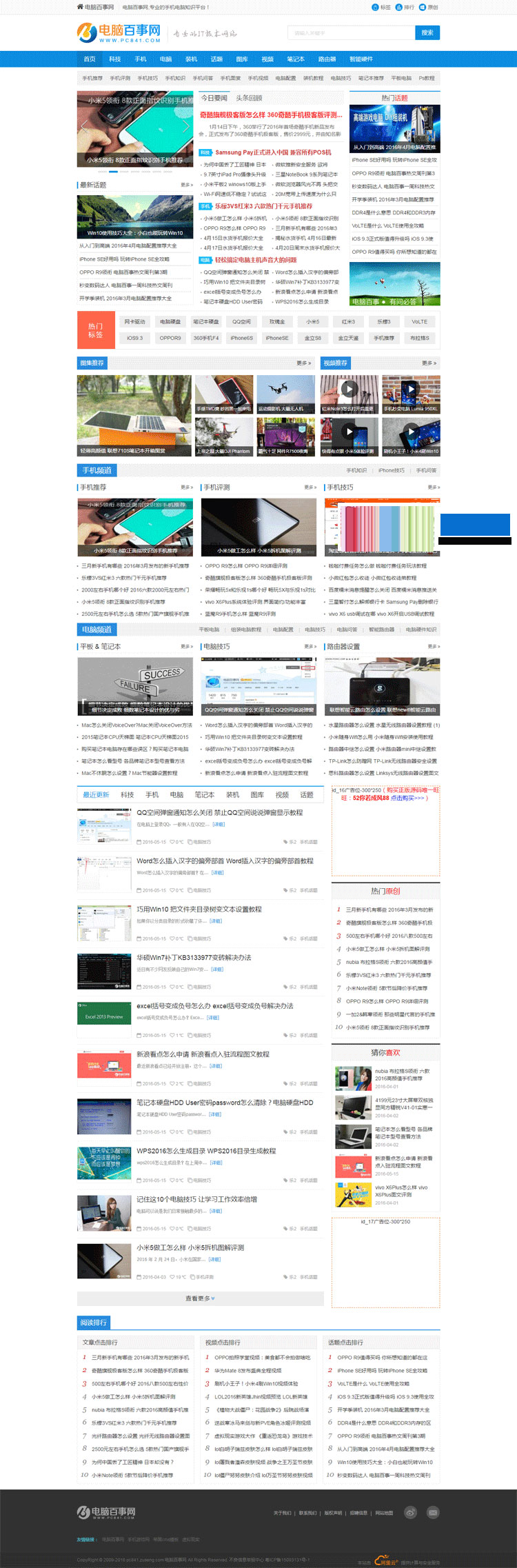Image resolution: width=517 pixels, height=1568 pixels.
Task: Switch to 最近更新 tab in article list
Action: 96,794
